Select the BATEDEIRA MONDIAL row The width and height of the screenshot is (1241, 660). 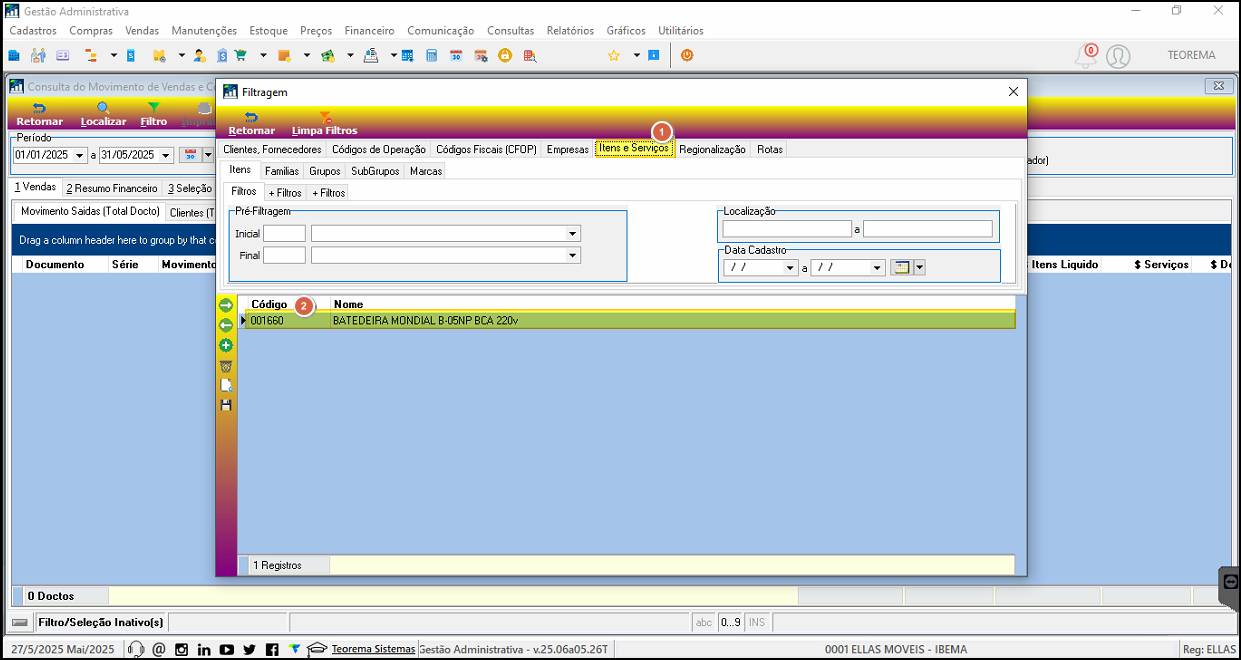pyautogui.click(x=627, y=321)
